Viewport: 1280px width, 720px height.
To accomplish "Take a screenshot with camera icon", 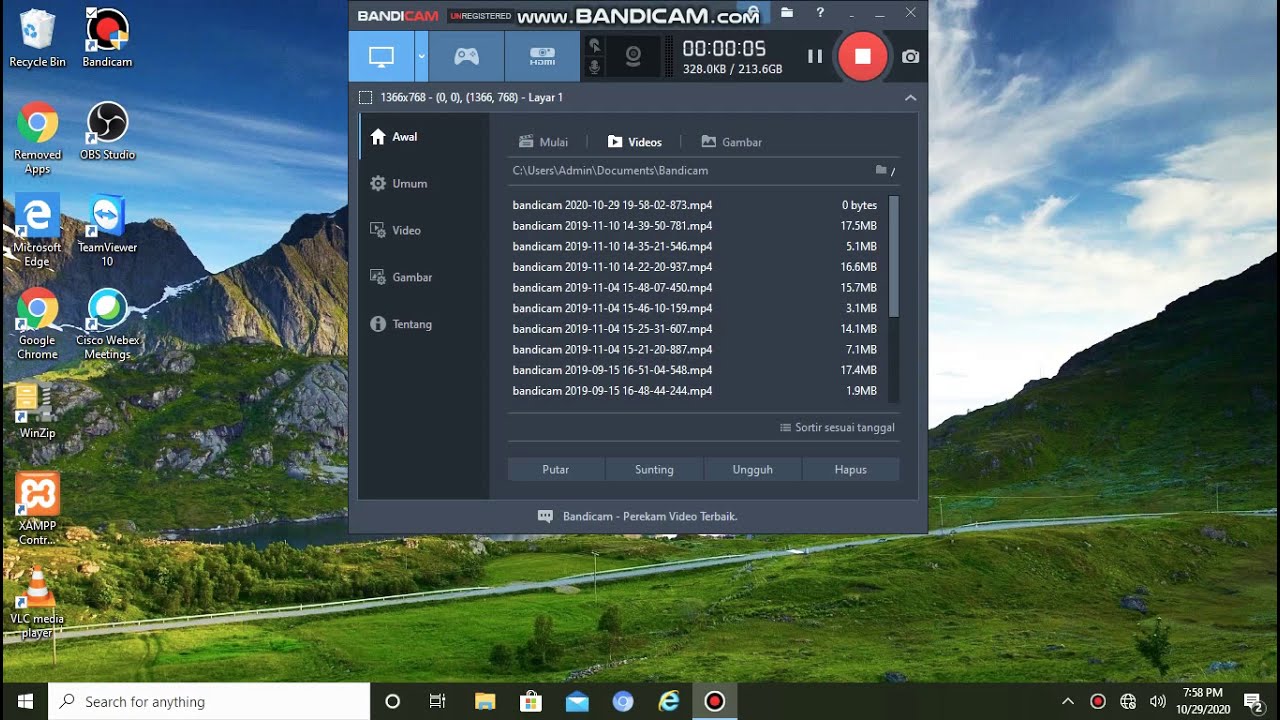I will coord(910,57).
